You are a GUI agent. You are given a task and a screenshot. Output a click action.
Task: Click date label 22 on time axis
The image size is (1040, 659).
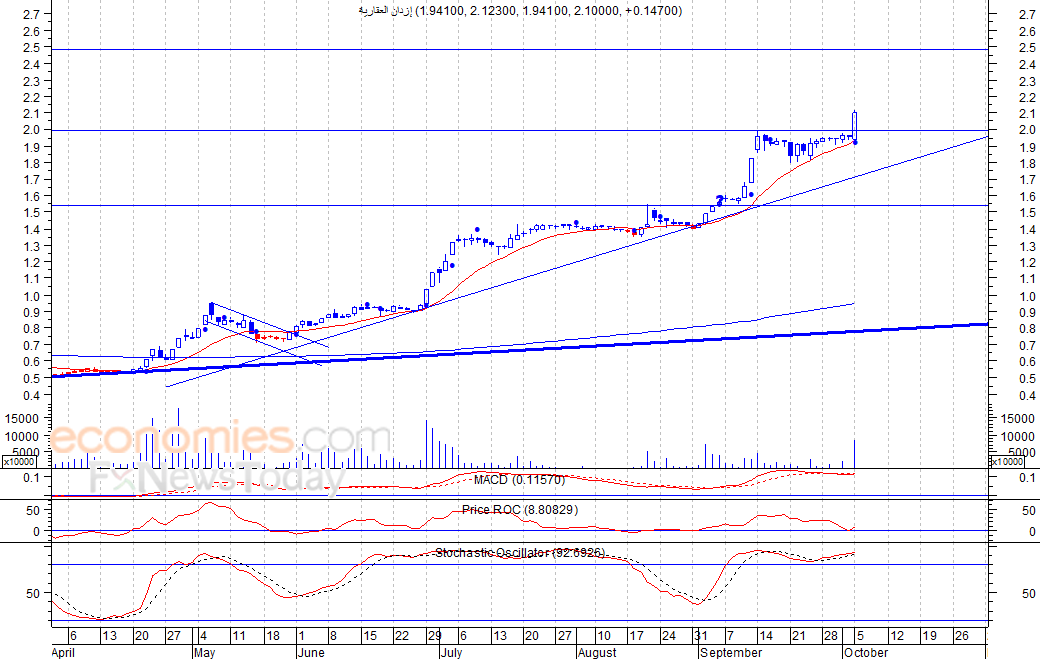pyautogui.click(x=402, y=636)
